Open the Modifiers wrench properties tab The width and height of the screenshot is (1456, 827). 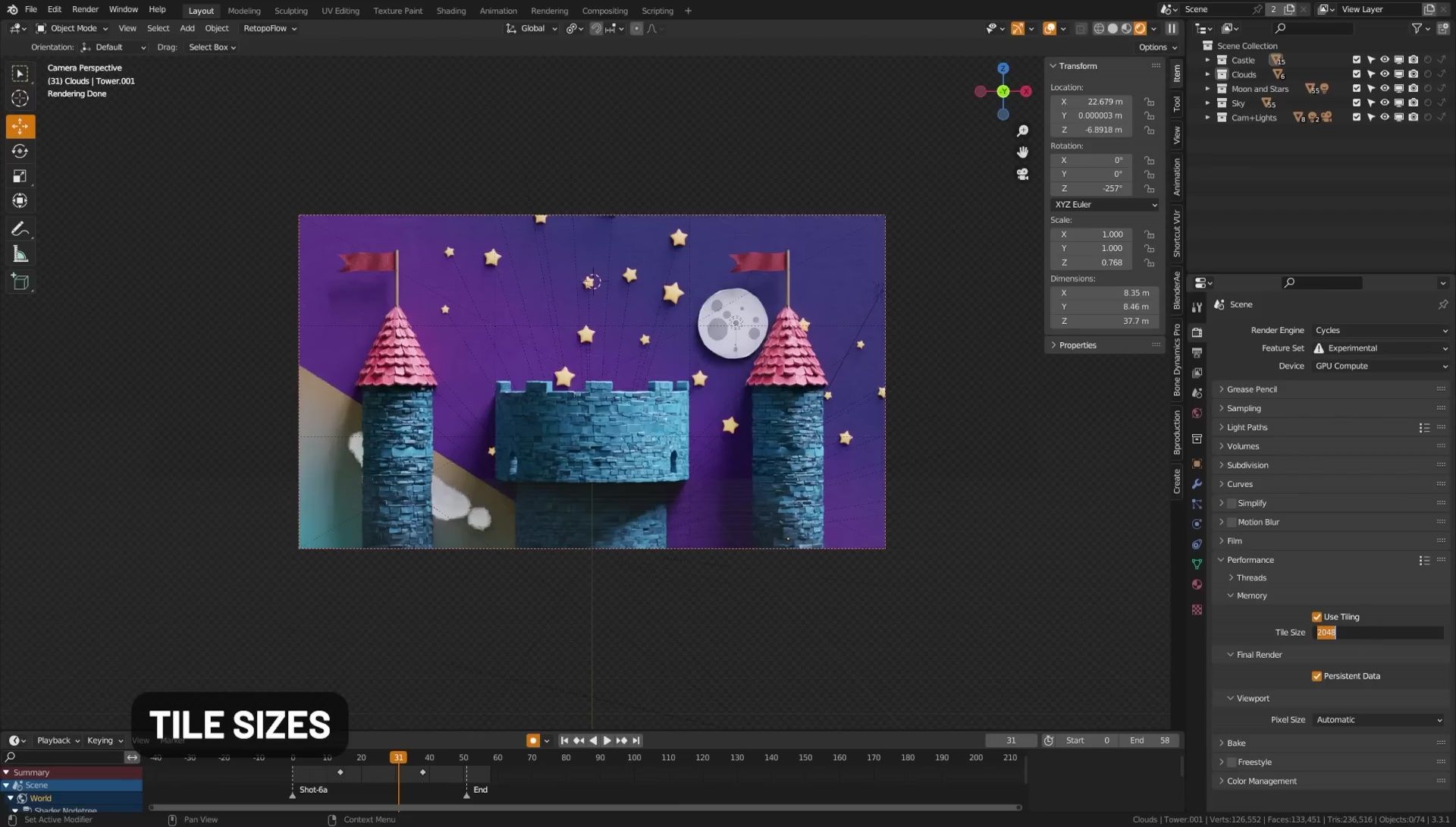coord(1197,484)
